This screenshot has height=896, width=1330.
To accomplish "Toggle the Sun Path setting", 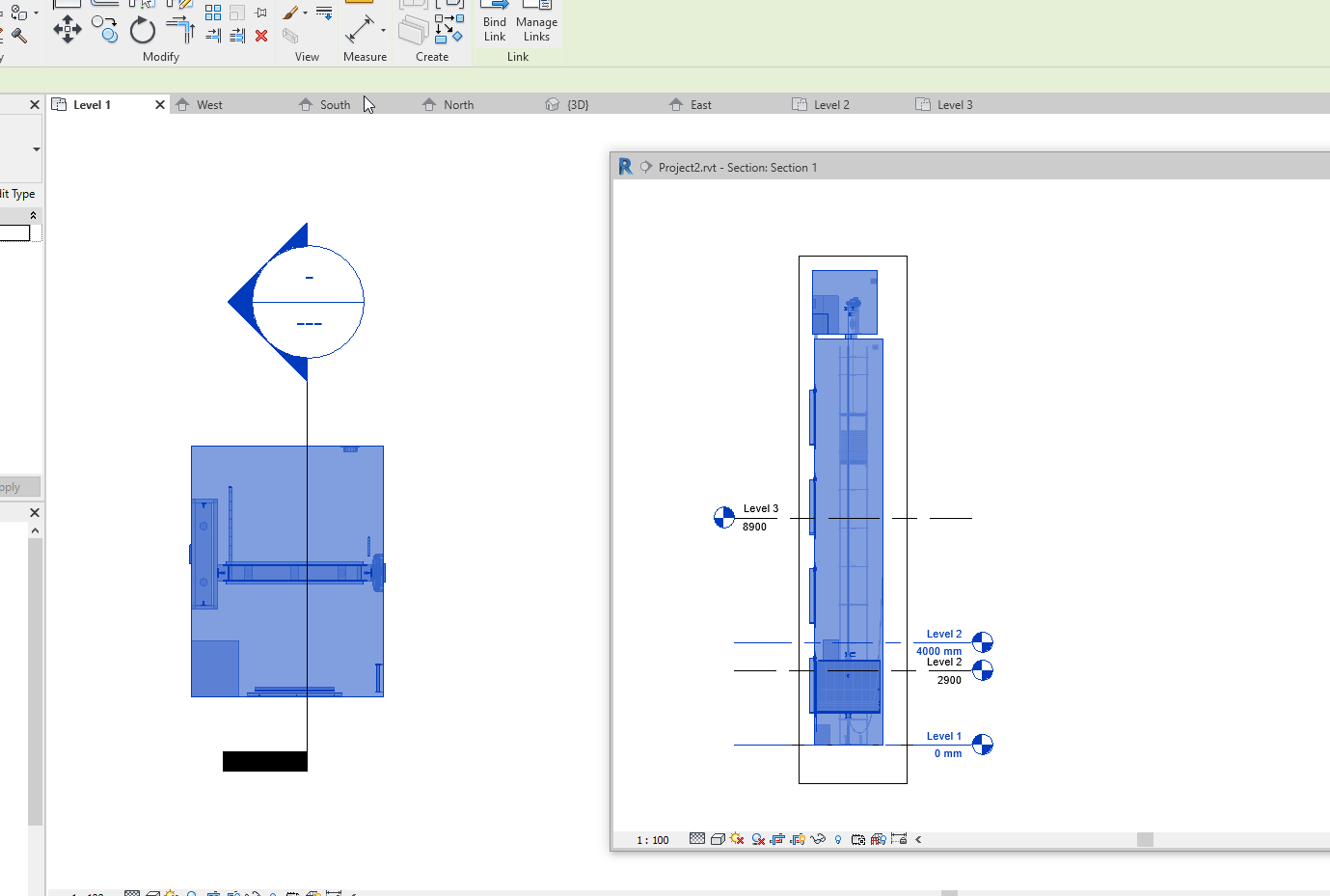I will click(737, 839).
